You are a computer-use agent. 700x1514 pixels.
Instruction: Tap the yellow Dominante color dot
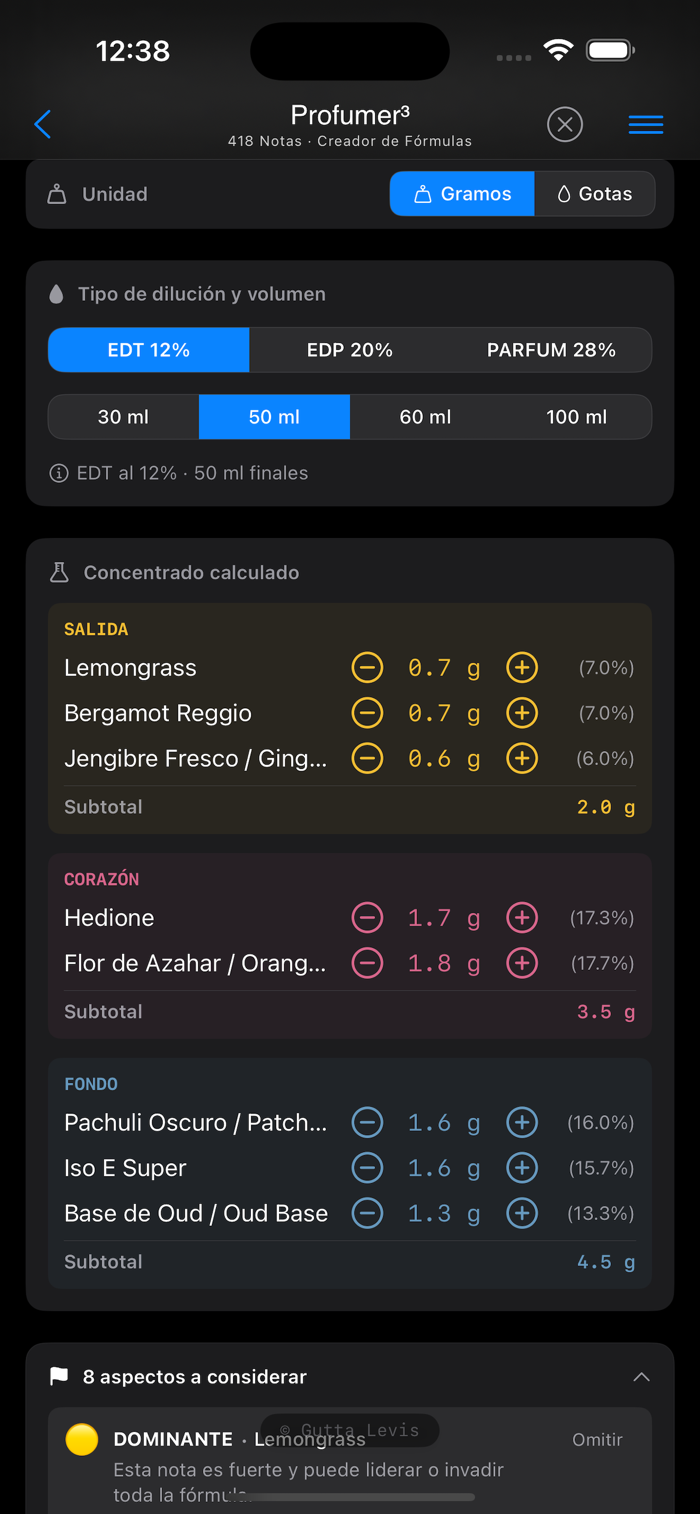click(x=82, y=1440)
